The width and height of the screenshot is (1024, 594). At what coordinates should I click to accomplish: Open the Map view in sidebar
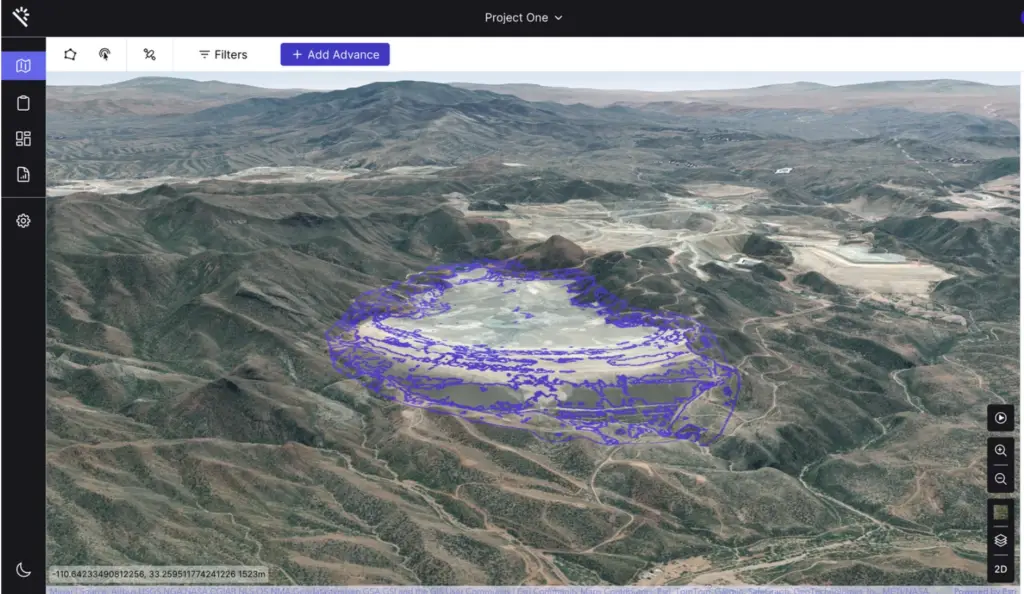click(x=23, y=66)
